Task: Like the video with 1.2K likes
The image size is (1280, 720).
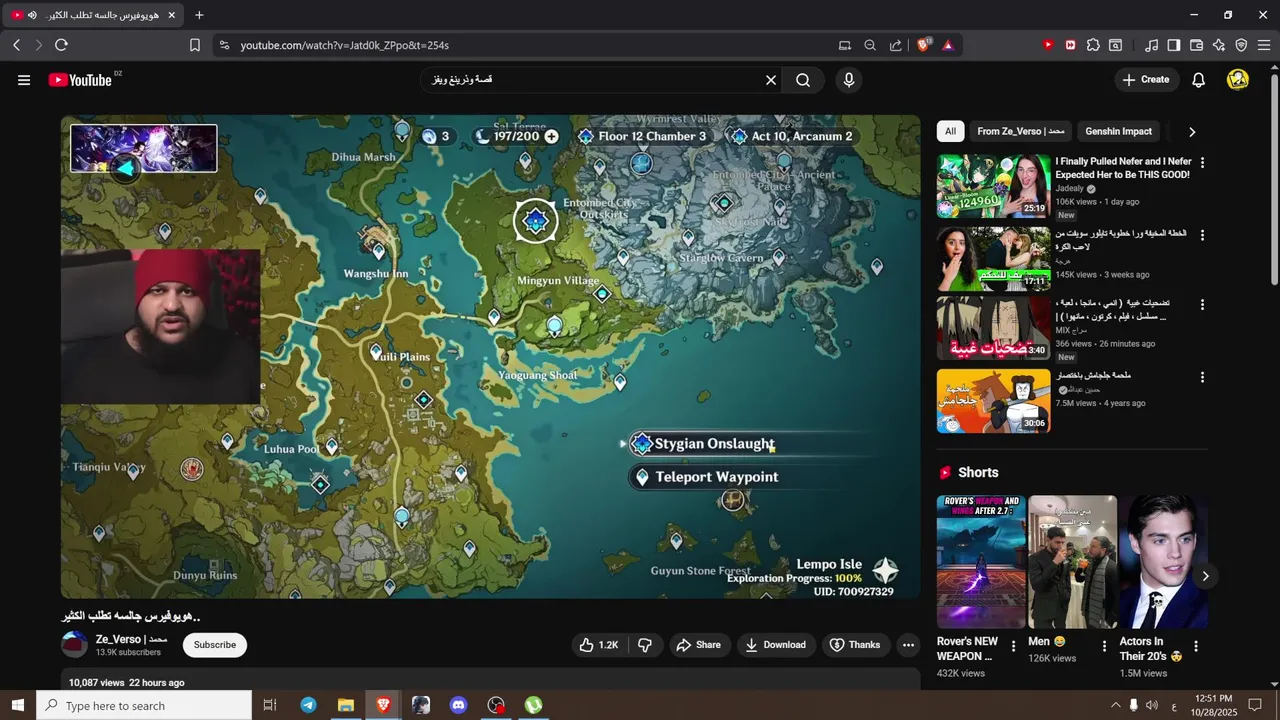Action: [x=598, y=645]
